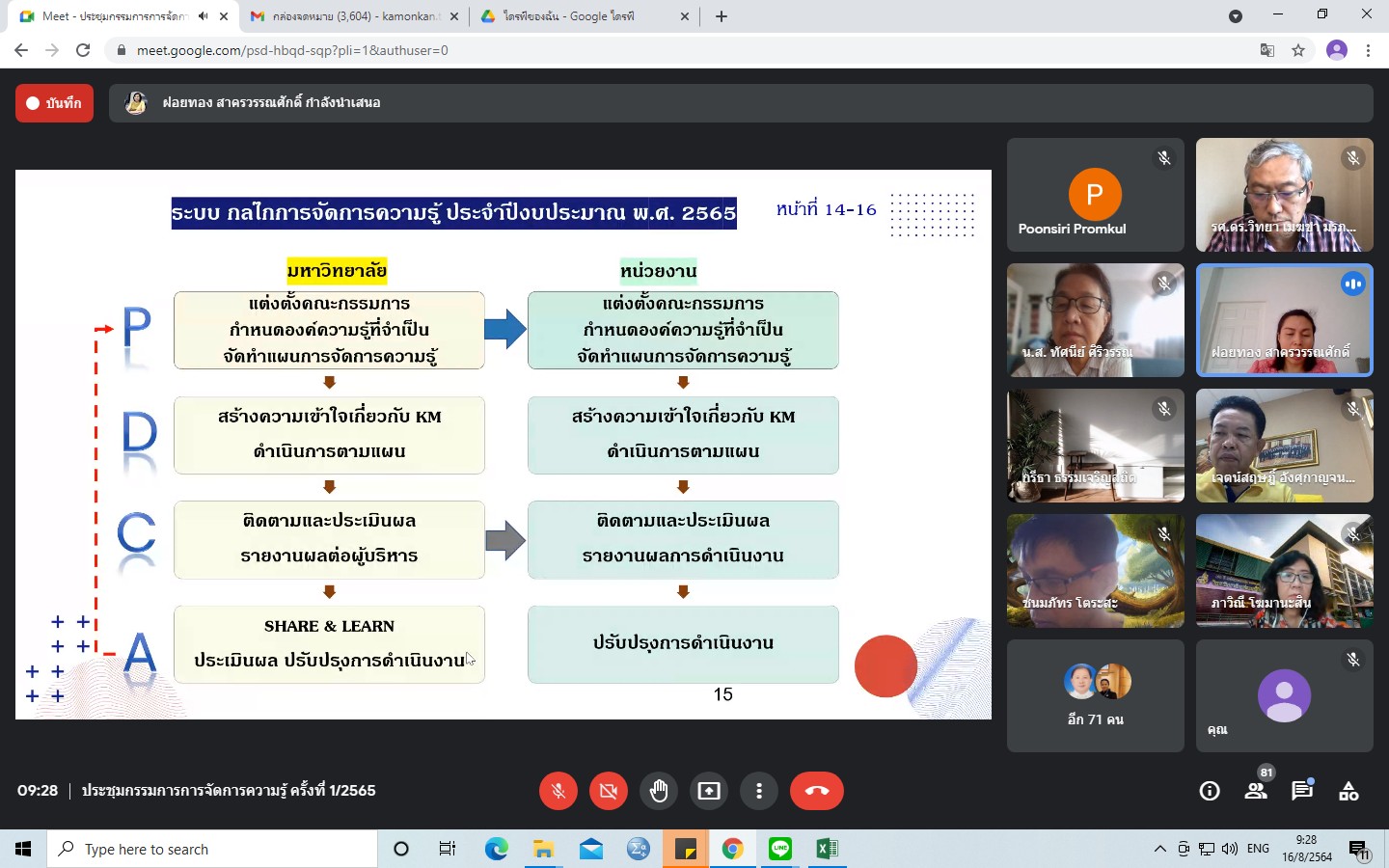
Task: Select Poonsiri Promkul participant tile
Action: (1095, 195)
